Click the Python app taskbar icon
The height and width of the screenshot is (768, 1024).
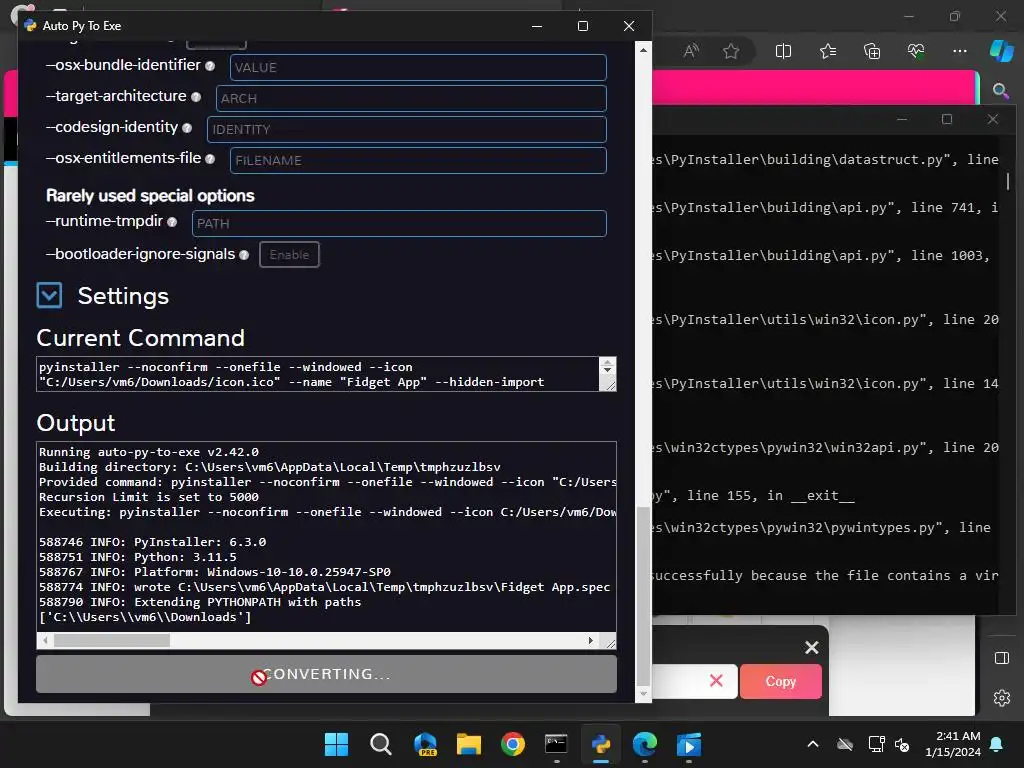pos(601,744)
